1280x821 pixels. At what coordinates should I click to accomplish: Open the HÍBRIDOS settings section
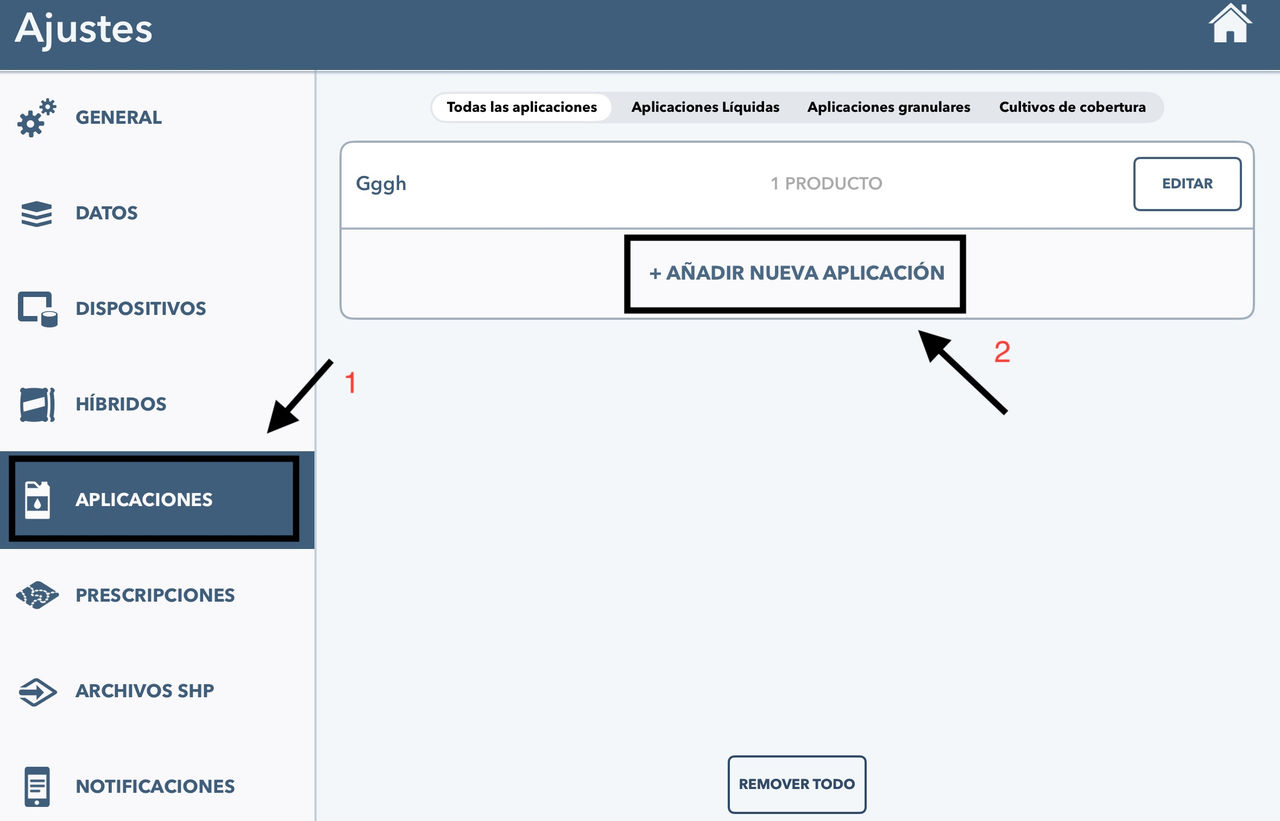point(157,404)
